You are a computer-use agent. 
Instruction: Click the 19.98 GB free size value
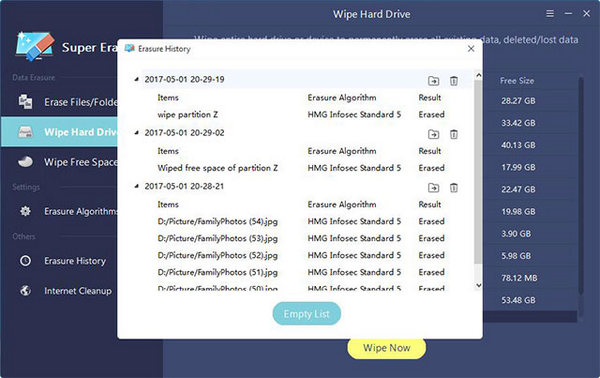518,212
